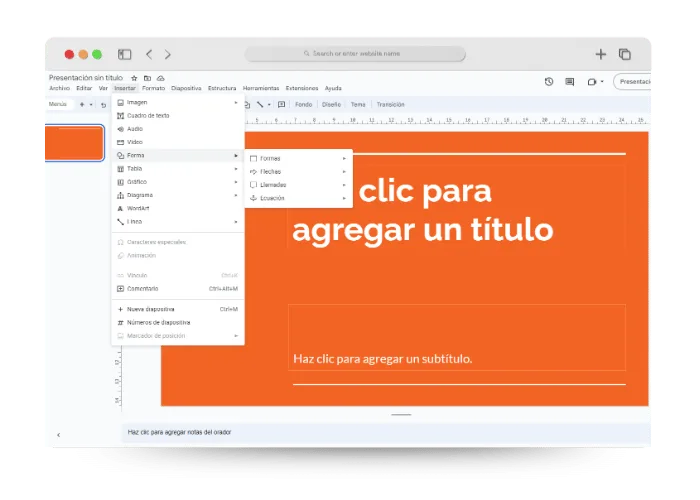Click the subtitle placeholder text
The width and height of the screenshot is (700, 500).
383,359
